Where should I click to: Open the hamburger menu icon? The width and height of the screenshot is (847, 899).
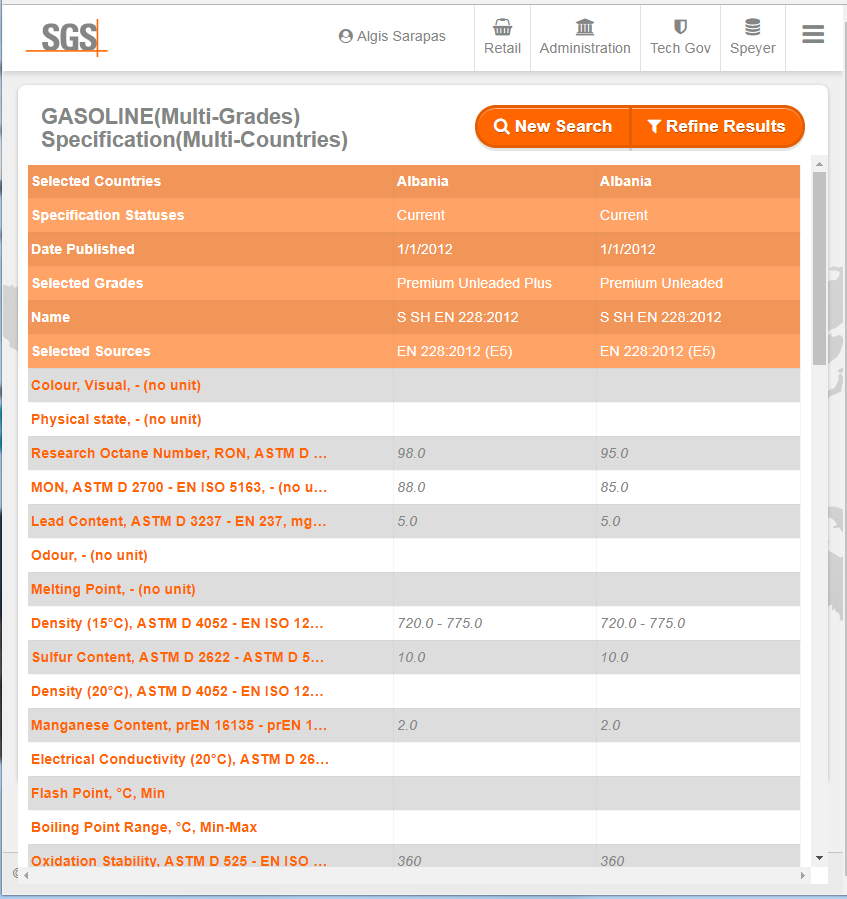coord(813,34)
